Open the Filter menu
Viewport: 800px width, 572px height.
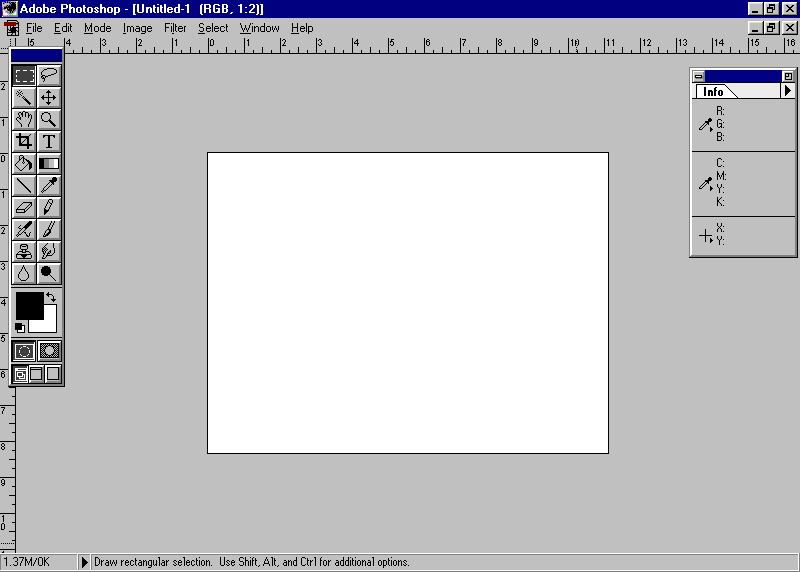click(x=175, y=28)
